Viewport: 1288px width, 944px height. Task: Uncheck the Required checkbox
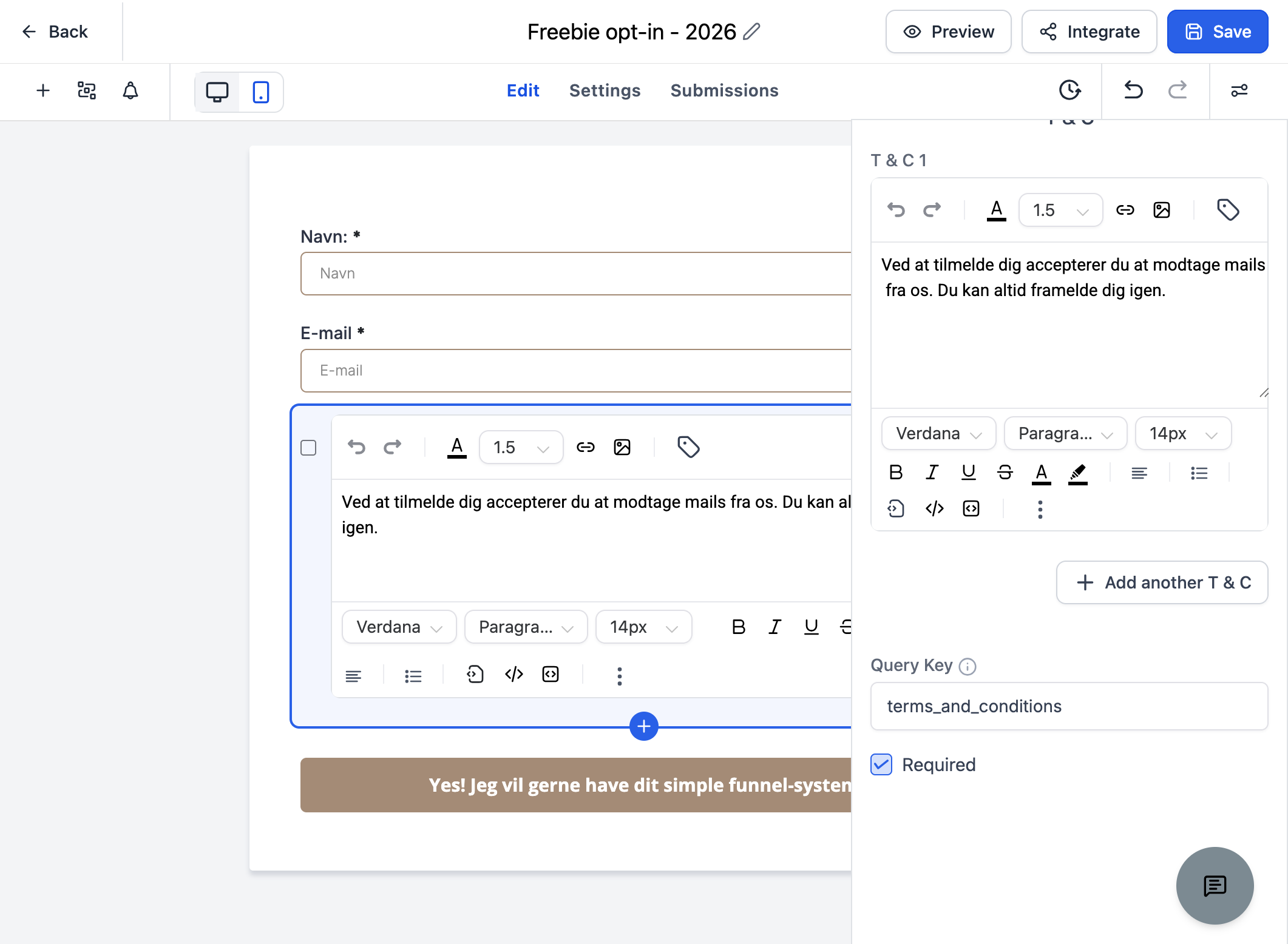coord(881,764)
